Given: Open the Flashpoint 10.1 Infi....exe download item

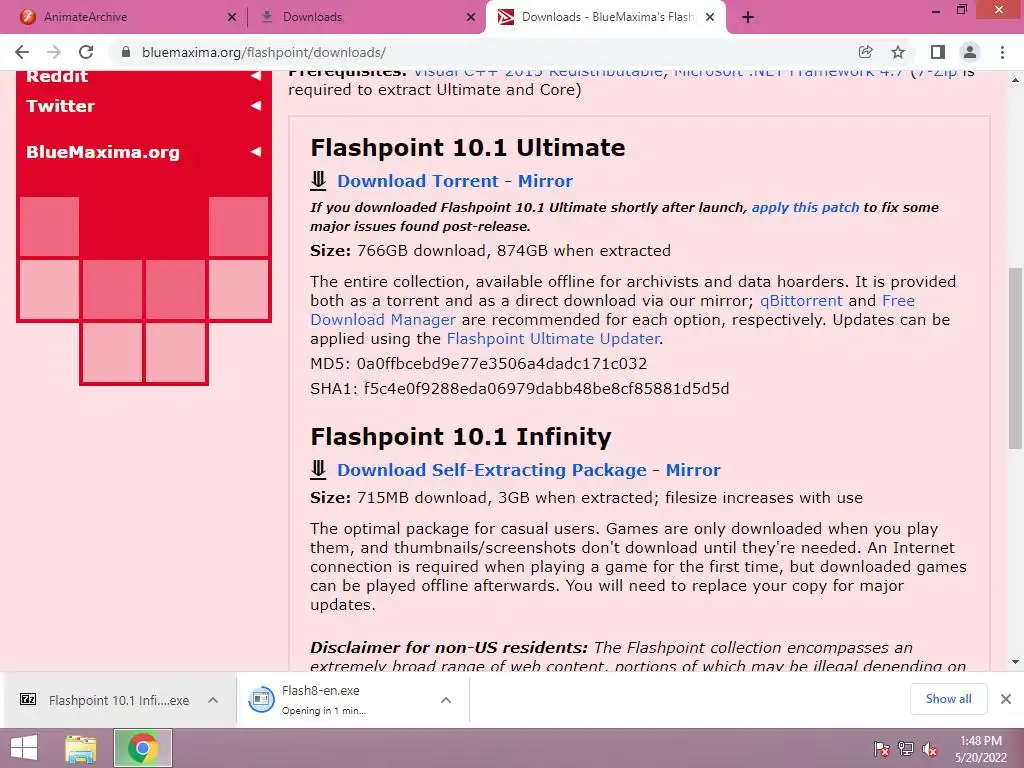Looking at the screenshot, I should [119, 700].
